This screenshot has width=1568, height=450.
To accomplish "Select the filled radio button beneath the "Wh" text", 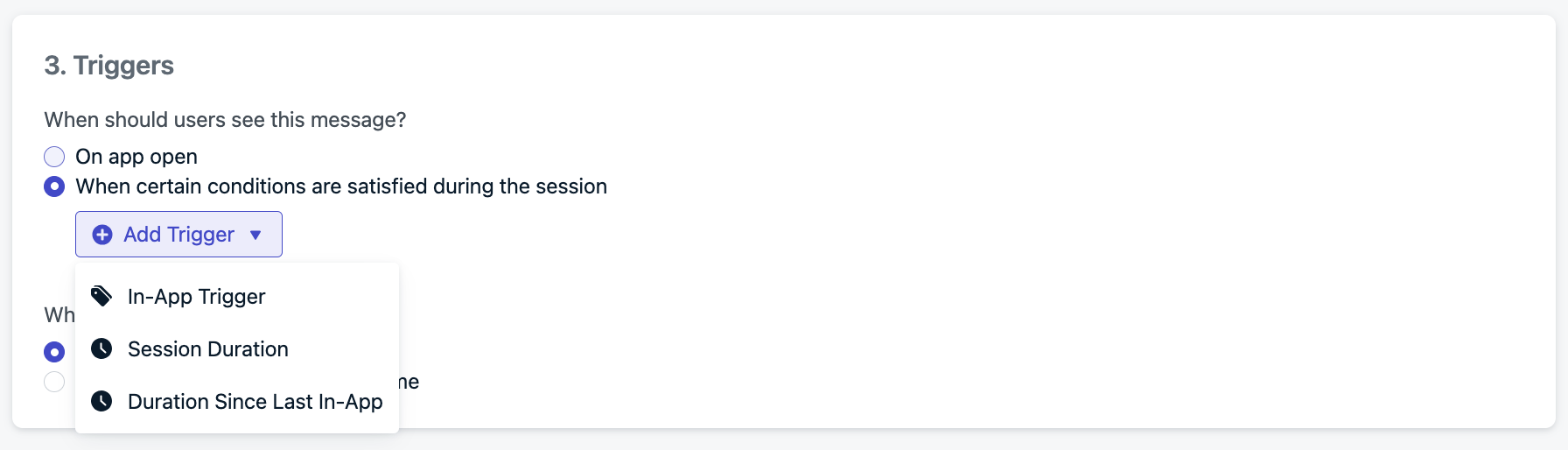I will pyautogui.click(x=54, y=352).
